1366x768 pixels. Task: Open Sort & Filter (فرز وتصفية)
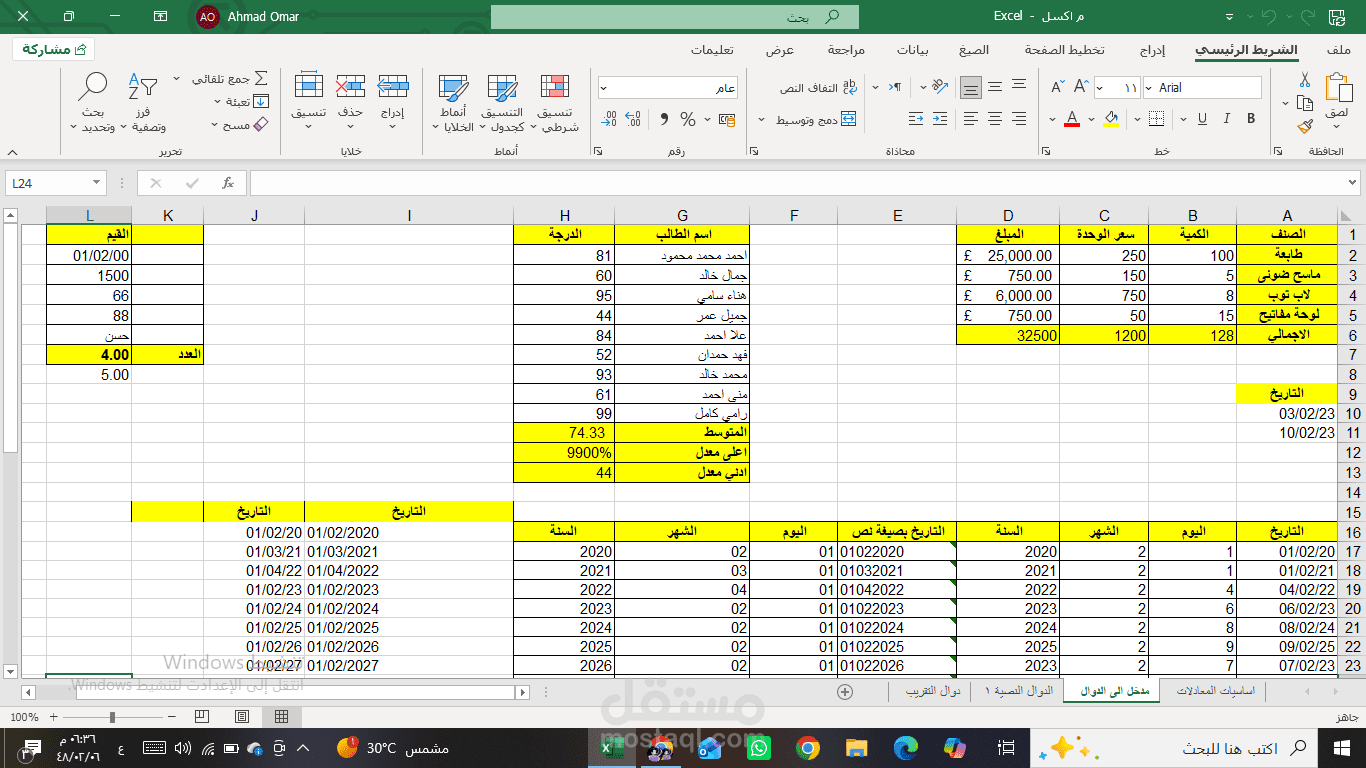click(x=143, y=102)
